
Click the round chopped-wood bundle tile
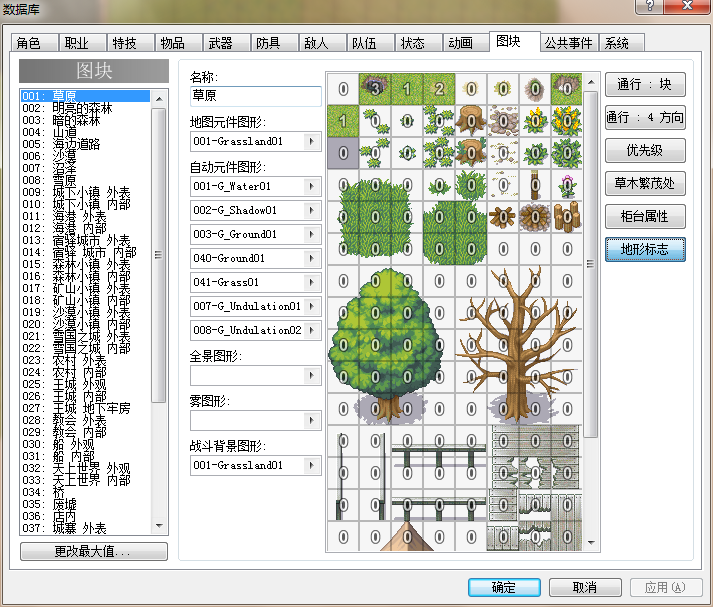click(535, 217)
